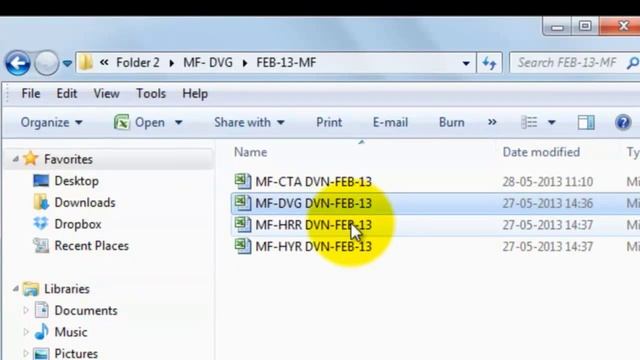
Task: Sort by Name column header
Action: pyautogui.click(x=250, y=152)
